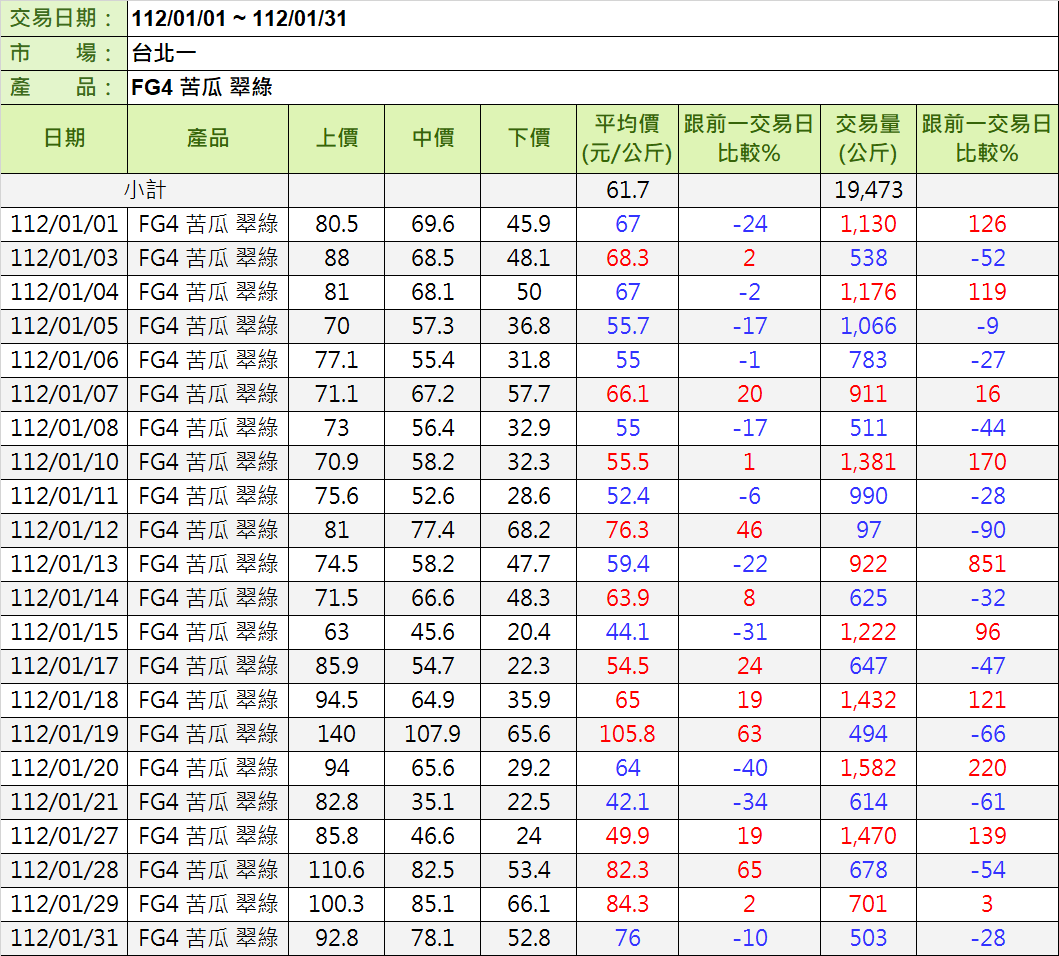Click the 上價 column header
1059x956 pixels.
[x=337, y=139]
